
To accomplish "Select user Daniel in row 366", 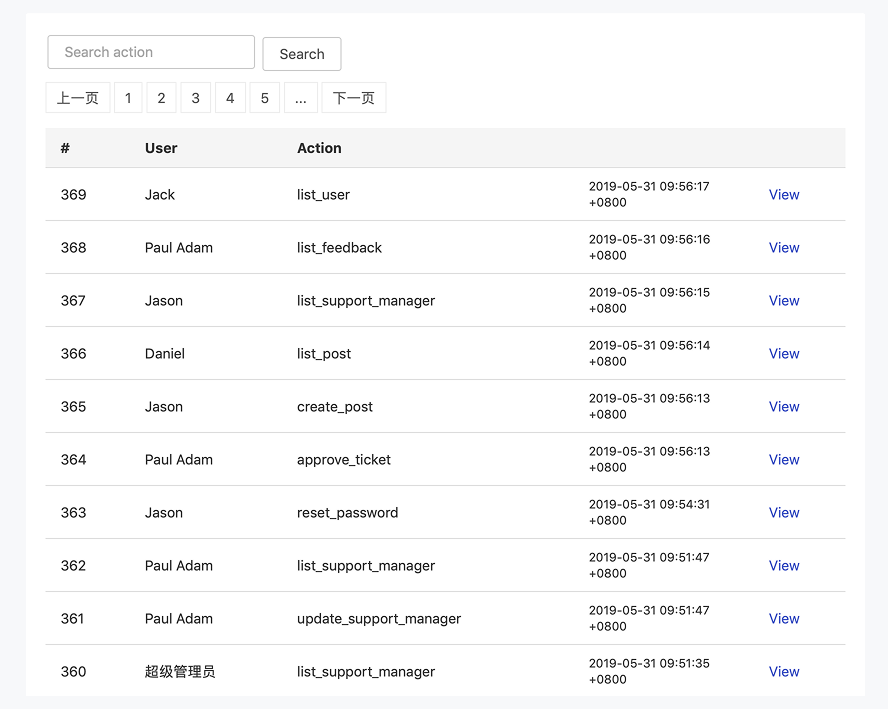I will (165, 353).
